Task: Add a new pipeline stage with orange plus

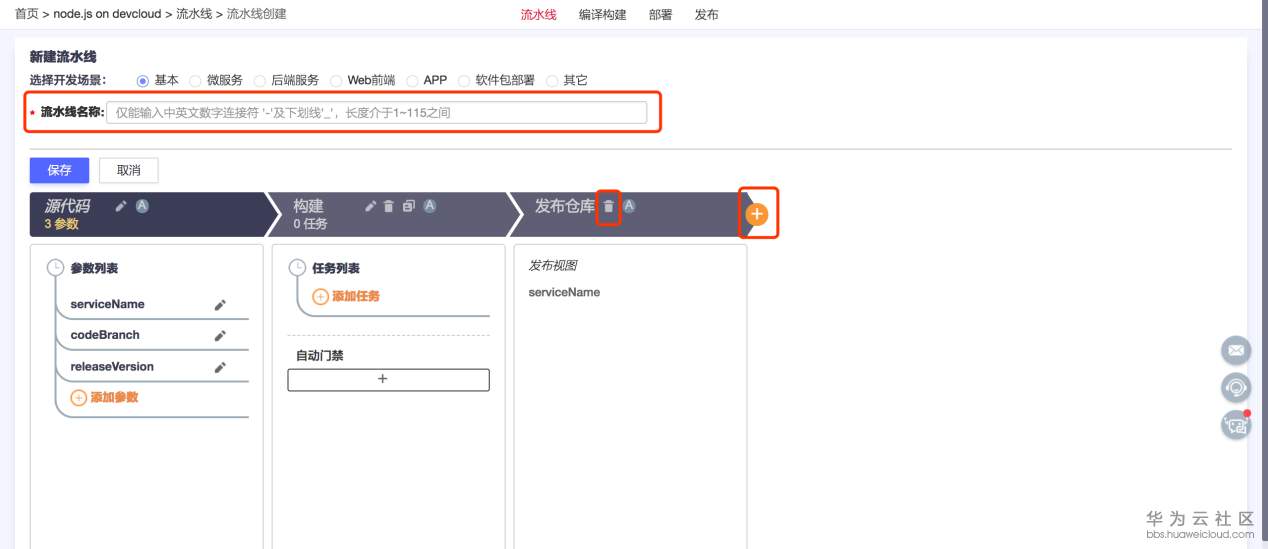Action: point(758,213)
